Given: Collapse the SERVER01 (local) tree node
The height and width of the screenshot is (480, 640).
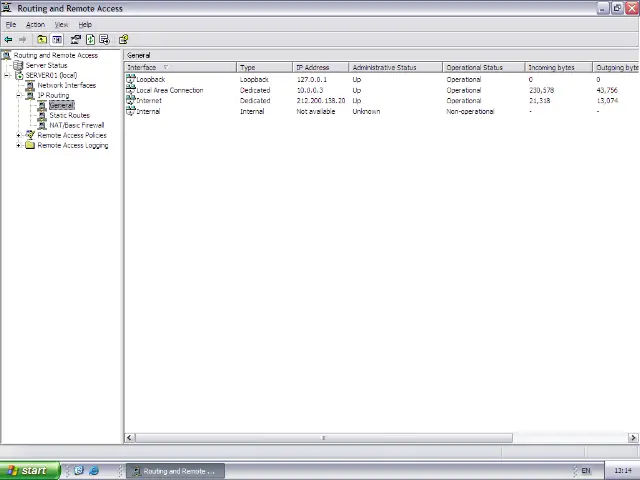Looking at the screenshot, I should pyautogui.click(x=7, y=75).
